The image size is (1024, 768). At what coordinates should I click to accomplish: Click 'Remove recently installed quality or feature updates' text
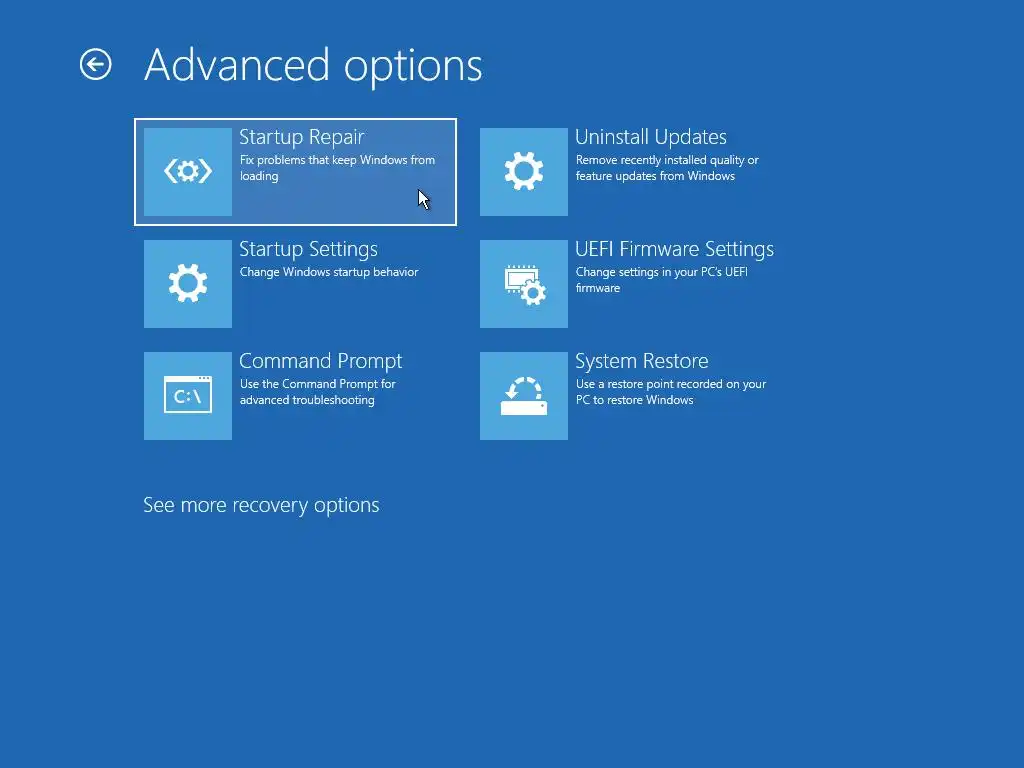[x=667, y=168]
